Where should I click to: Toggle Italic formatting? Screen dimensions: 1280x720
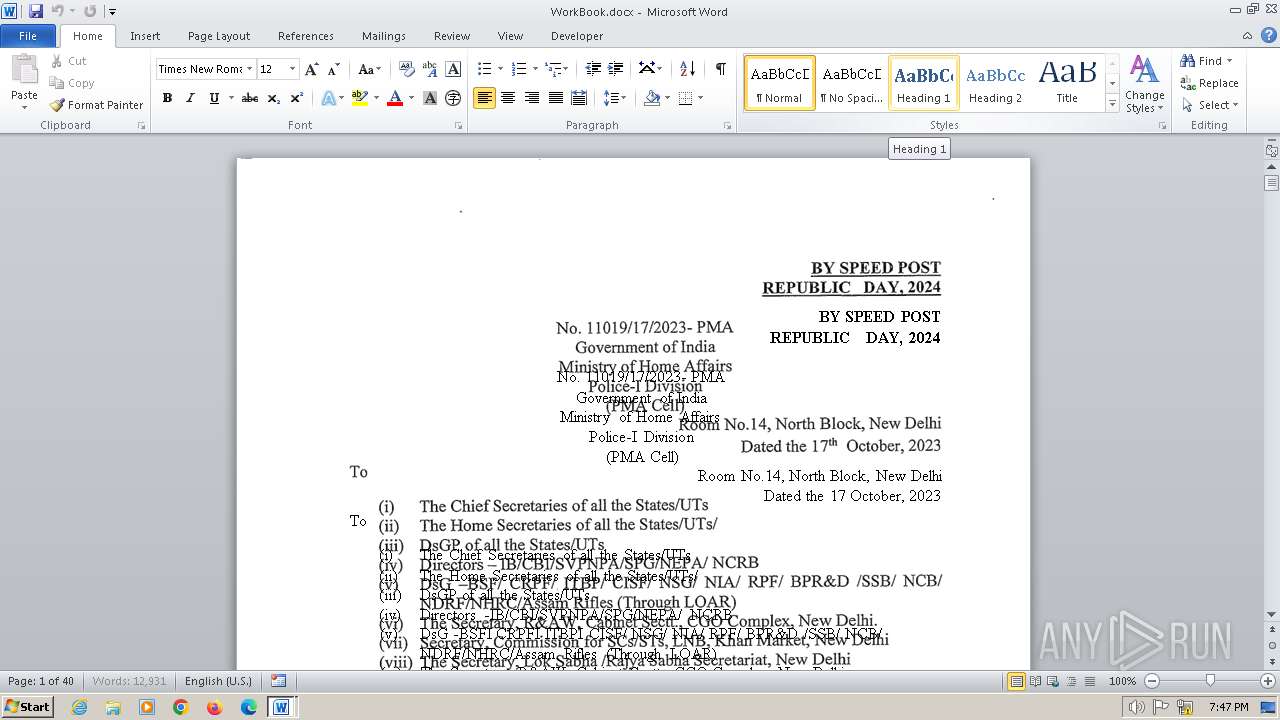[x=190, y=98]
